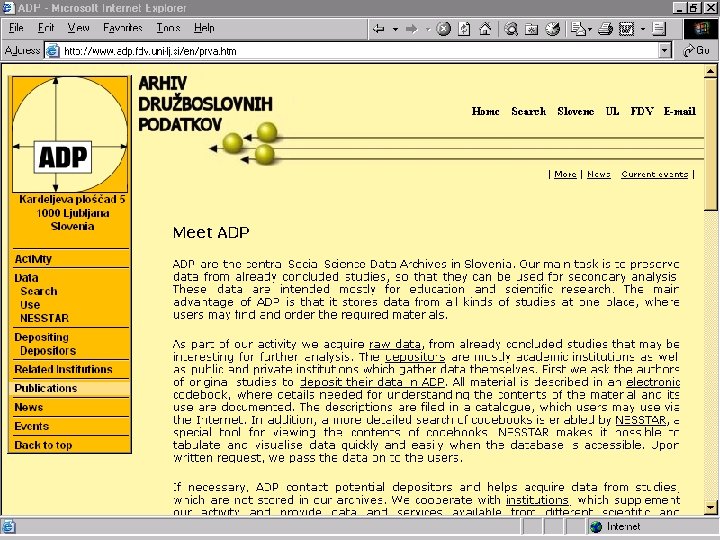The image size is (720, 540).
Task: Open the UL link in top navigation
Action: pos(612,111)
